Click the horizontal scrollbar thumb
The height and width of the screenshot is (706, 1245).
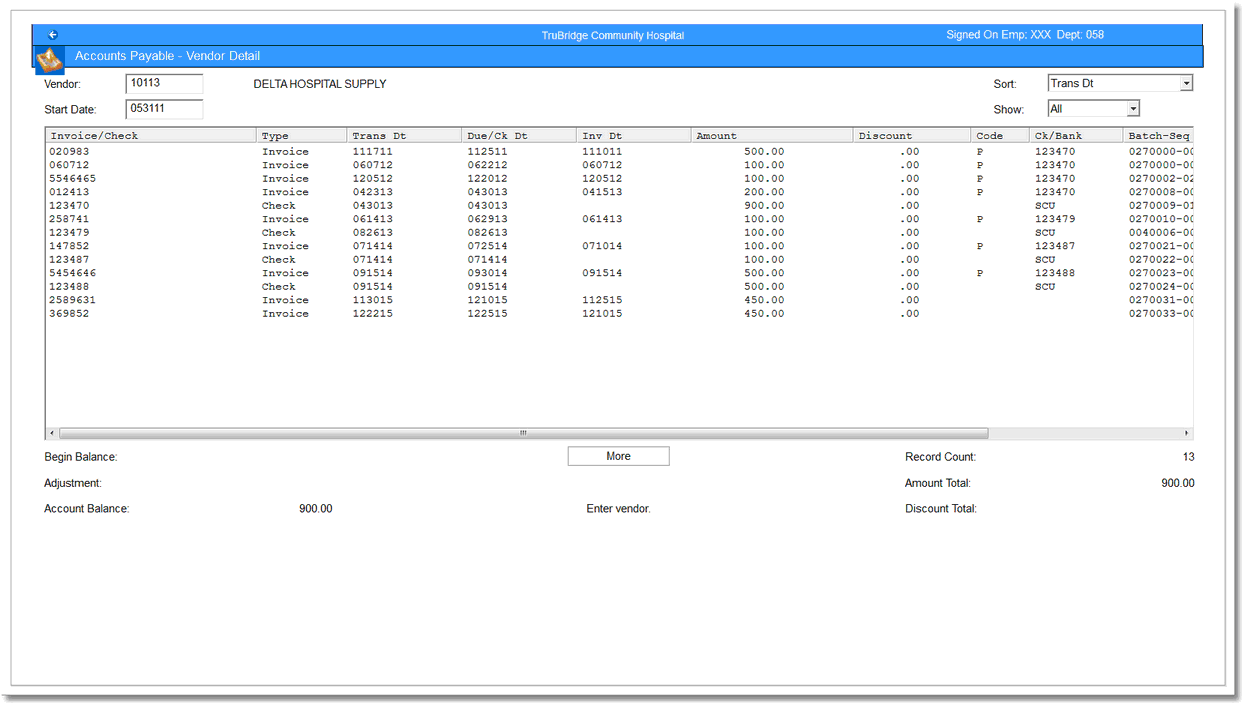(523, 433)
